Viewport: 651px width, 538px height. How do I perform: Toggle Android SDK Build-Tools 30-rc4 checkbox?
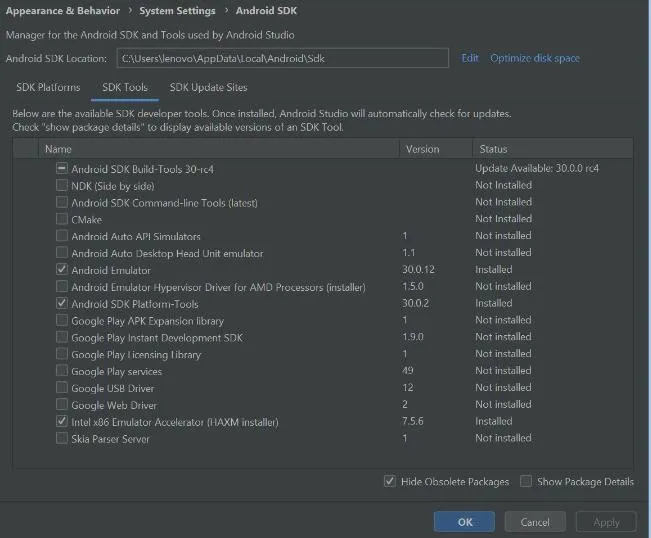click(x=61, y=169)
